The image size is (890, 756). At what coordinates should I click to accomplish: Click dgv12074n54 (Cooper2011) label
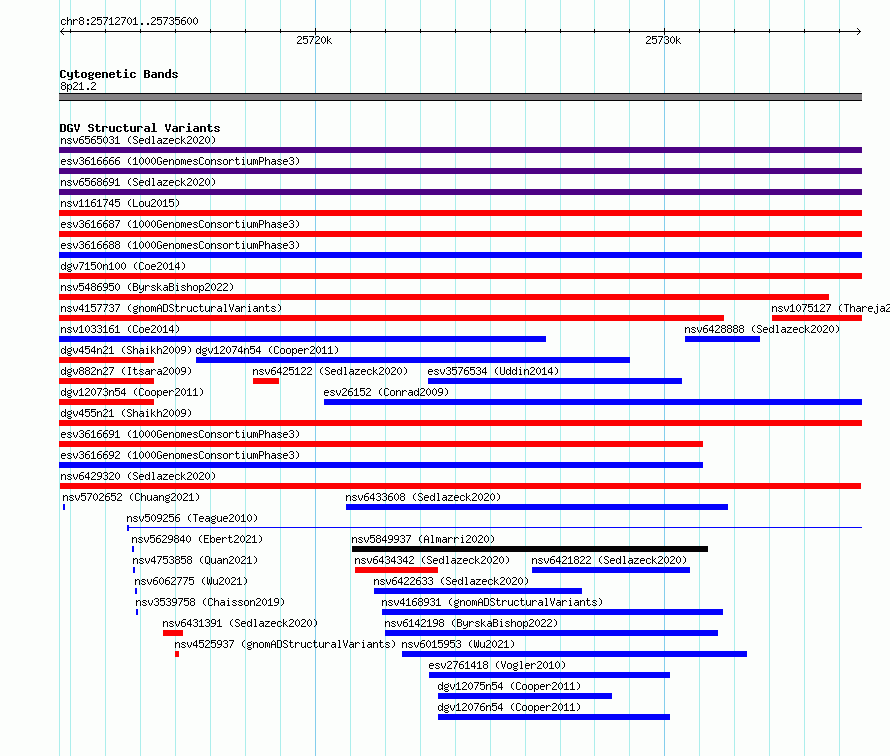pos(267,350)
